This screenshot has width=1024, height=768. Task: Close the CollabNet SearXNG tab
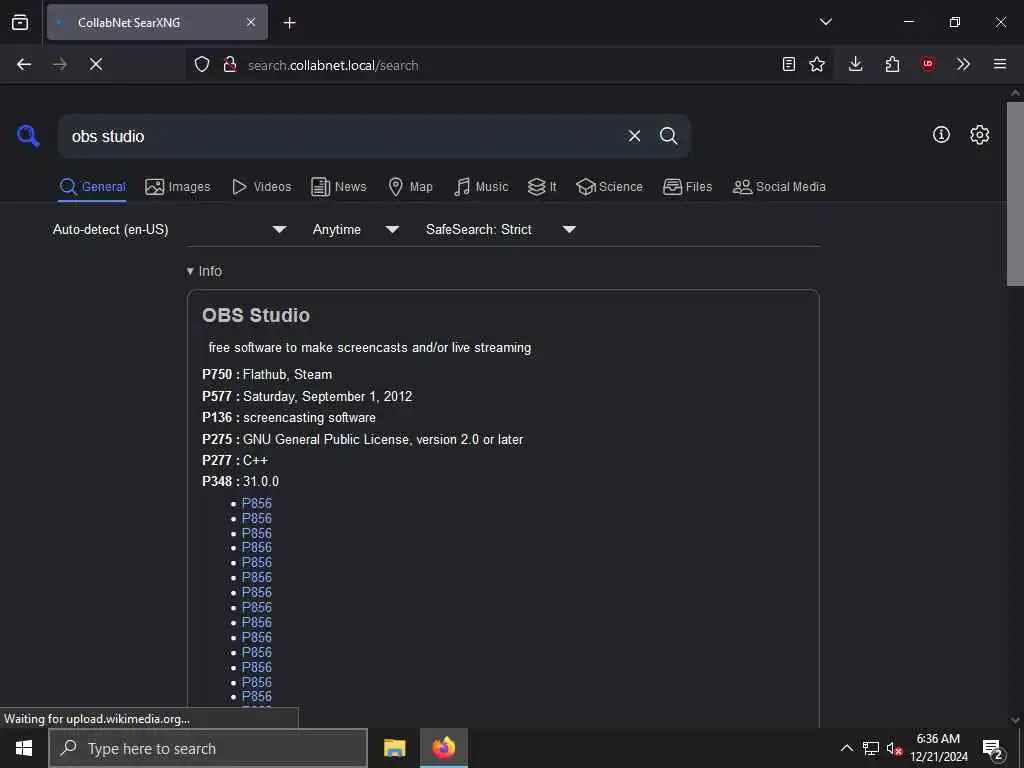tap(251, 22)
